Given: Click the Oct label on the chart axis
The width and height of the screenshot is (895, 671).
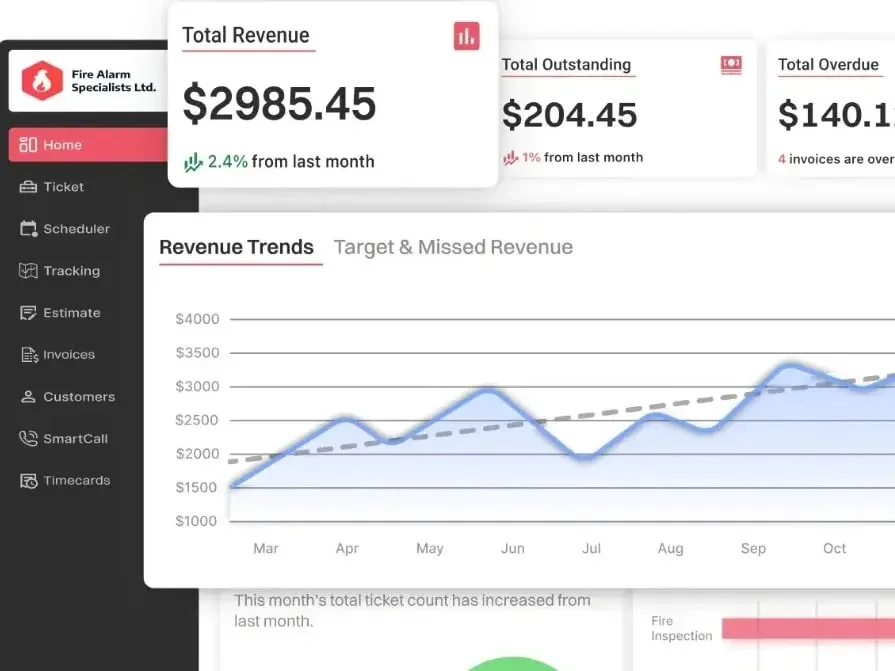Looking at the screenshot, I should (834, 548).
